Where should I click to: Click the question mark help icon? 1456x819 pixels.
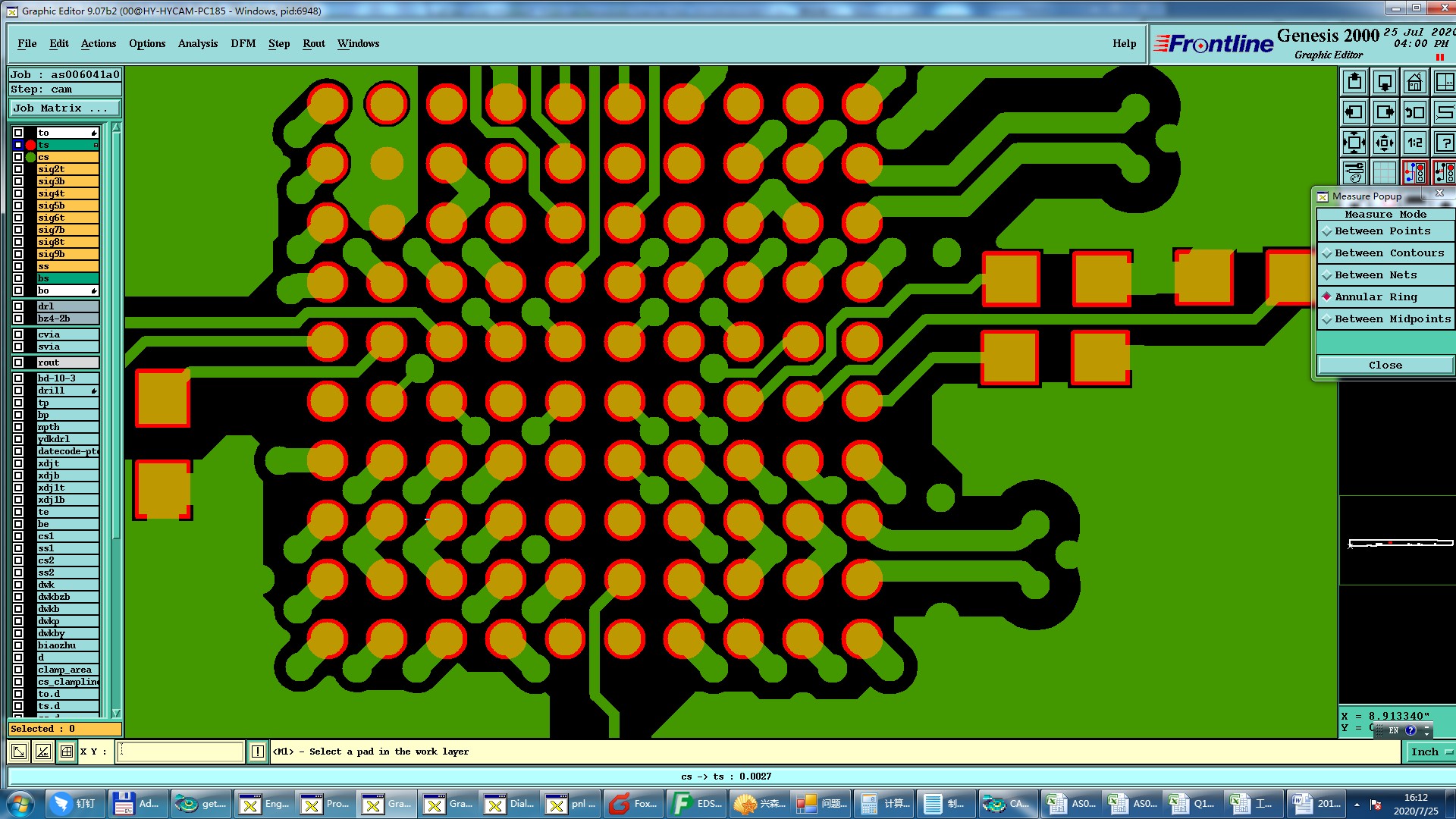(1444, 143)
